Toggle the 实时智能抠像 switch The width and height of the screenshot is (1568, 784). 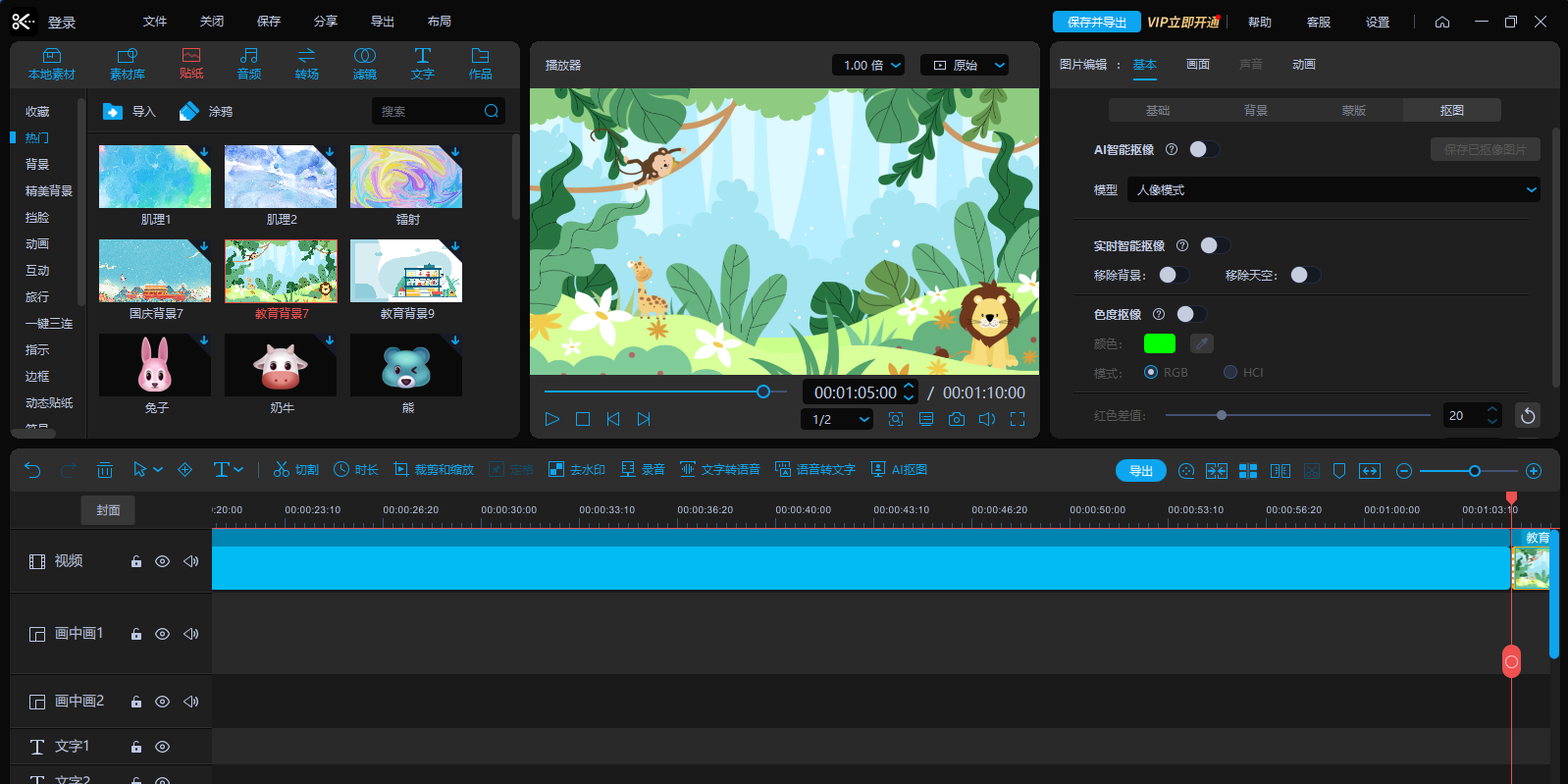point(1215,245)
